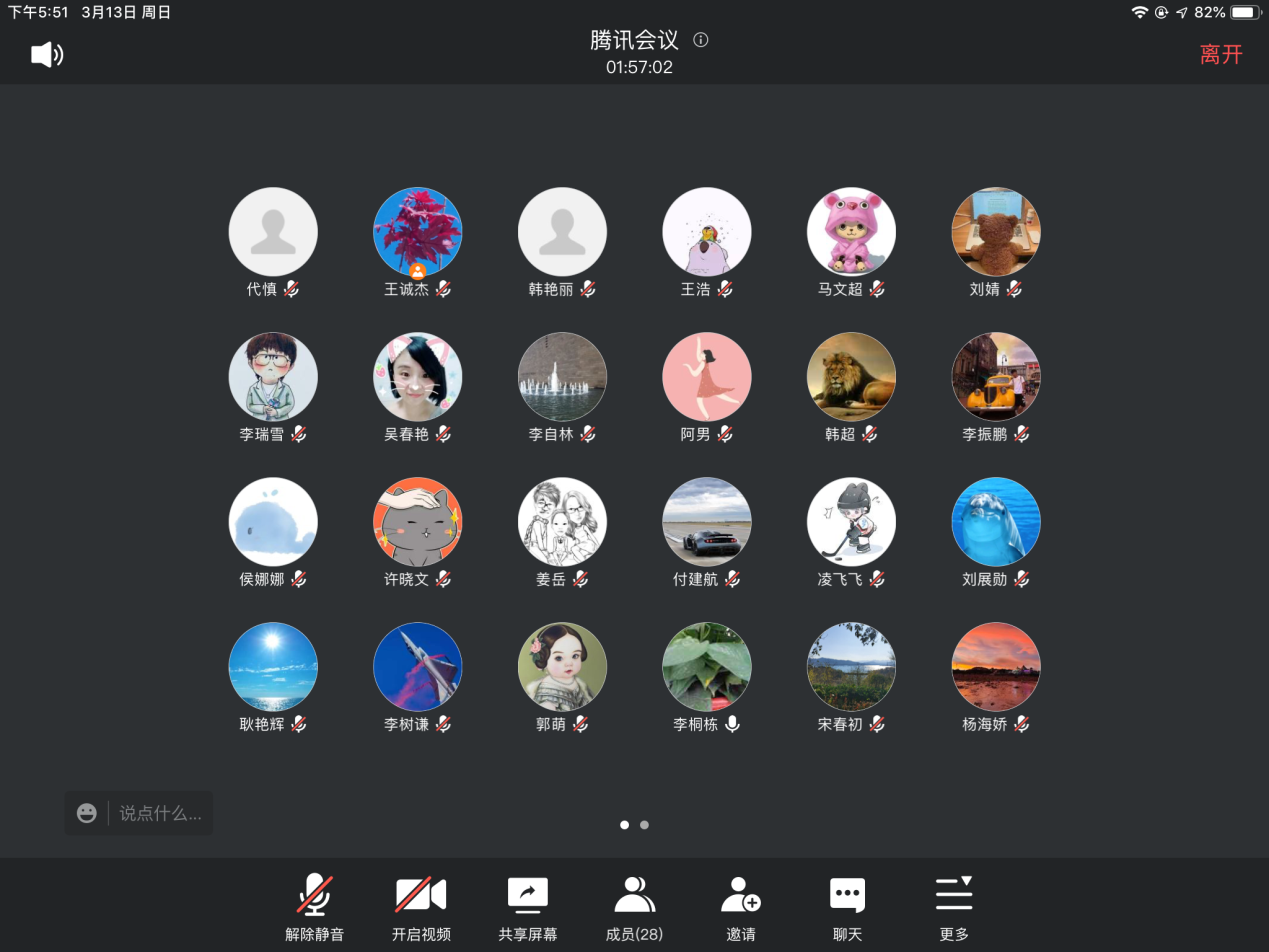Open the emoji picker beside the chat box
1269x952 pixels.
86,812
